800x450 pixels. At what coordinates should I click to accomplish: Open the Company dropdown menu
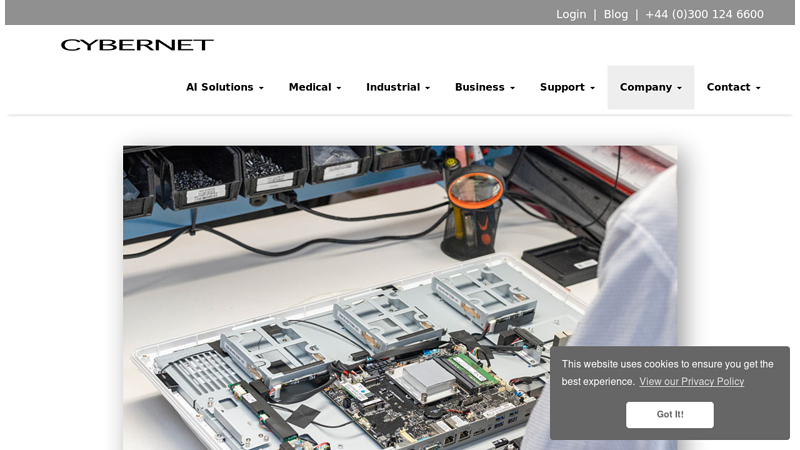[651, 87]
